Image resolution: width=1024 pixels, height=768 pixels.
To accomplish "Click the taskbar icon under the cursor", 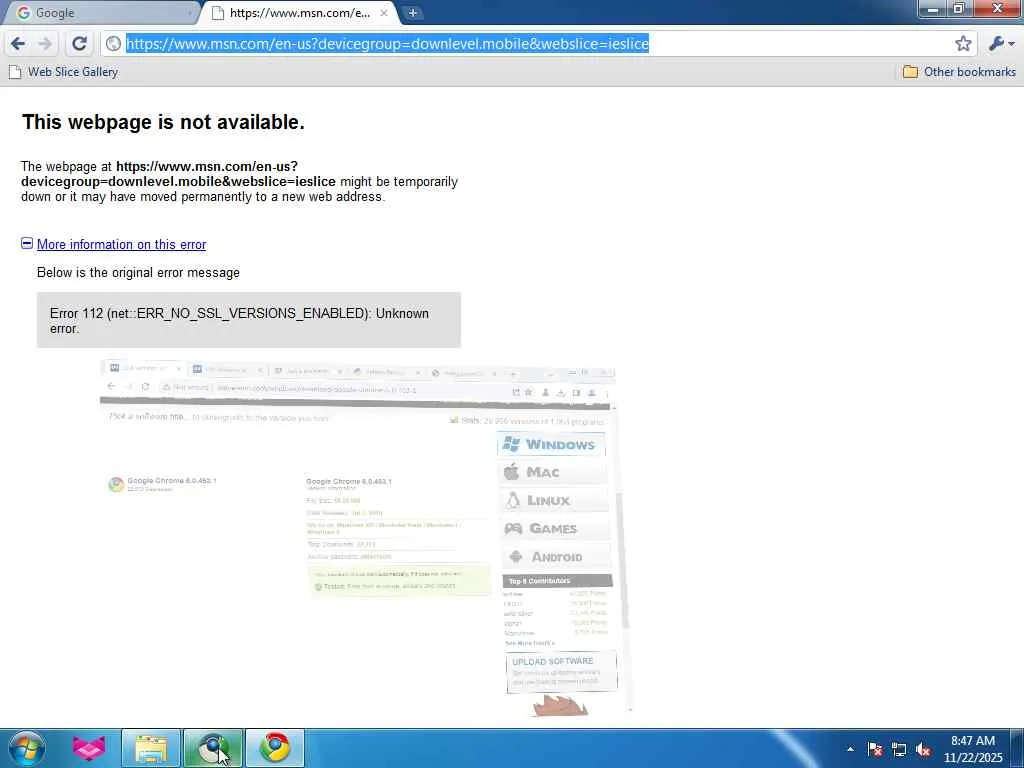I will (213, 748).
